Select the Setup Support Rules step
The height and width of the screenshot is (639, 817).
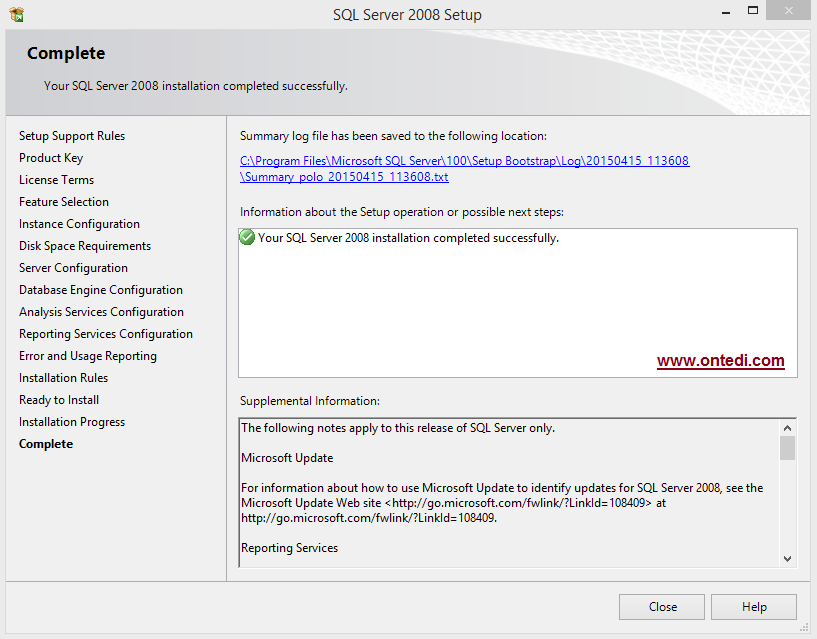point(72,136)
